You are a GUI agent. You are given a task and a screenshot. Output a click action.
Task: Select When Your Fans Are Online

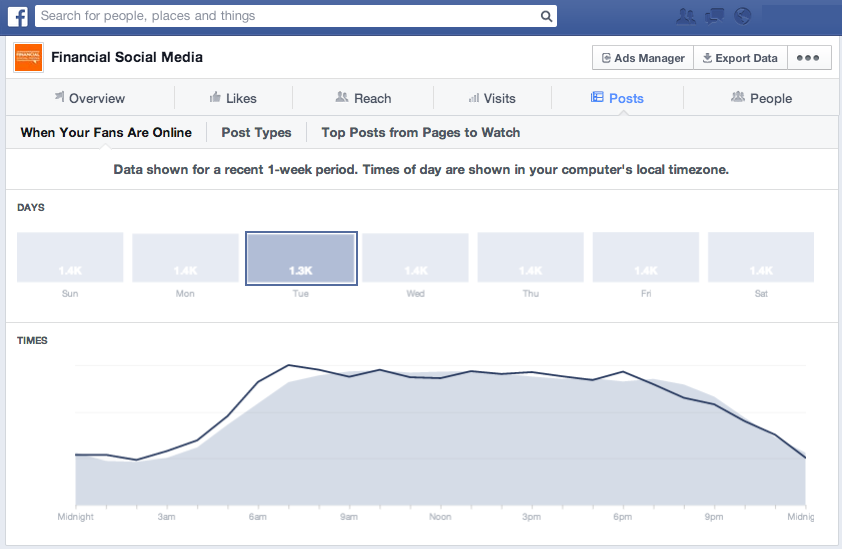(106, 132)
